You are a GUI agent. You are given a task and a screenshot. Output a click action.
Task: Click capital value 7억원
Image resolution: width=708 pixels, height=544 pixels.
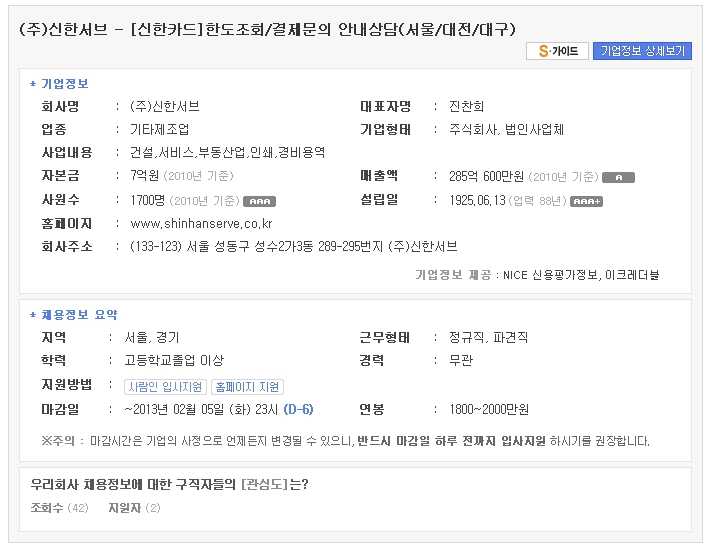(x=144, y=176)
